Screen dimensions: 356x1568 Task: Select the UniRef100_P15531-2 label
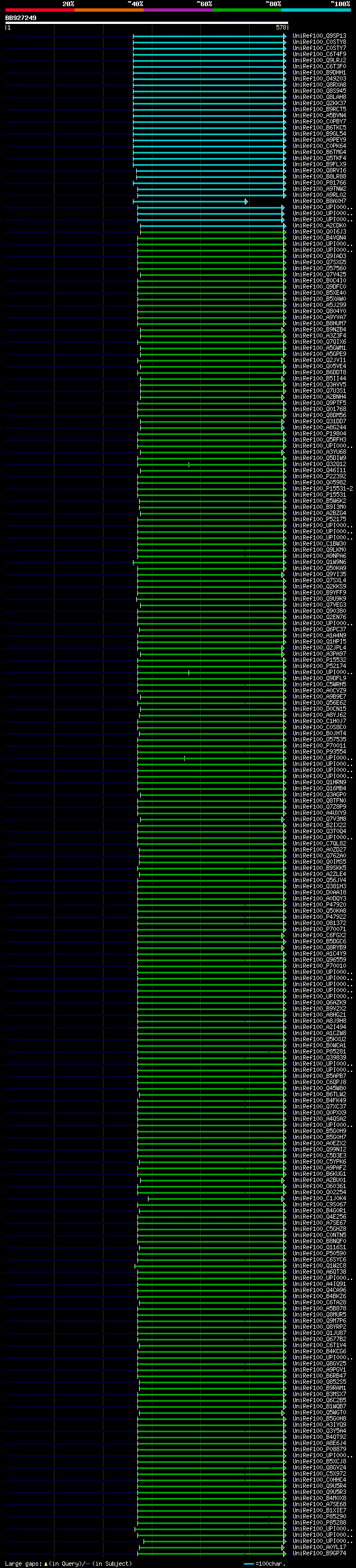pos(323,488)
